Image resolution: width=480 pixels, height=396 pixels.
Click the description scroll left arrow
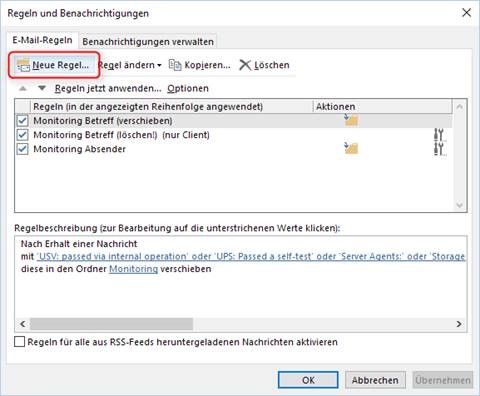(x=23, y=324)
